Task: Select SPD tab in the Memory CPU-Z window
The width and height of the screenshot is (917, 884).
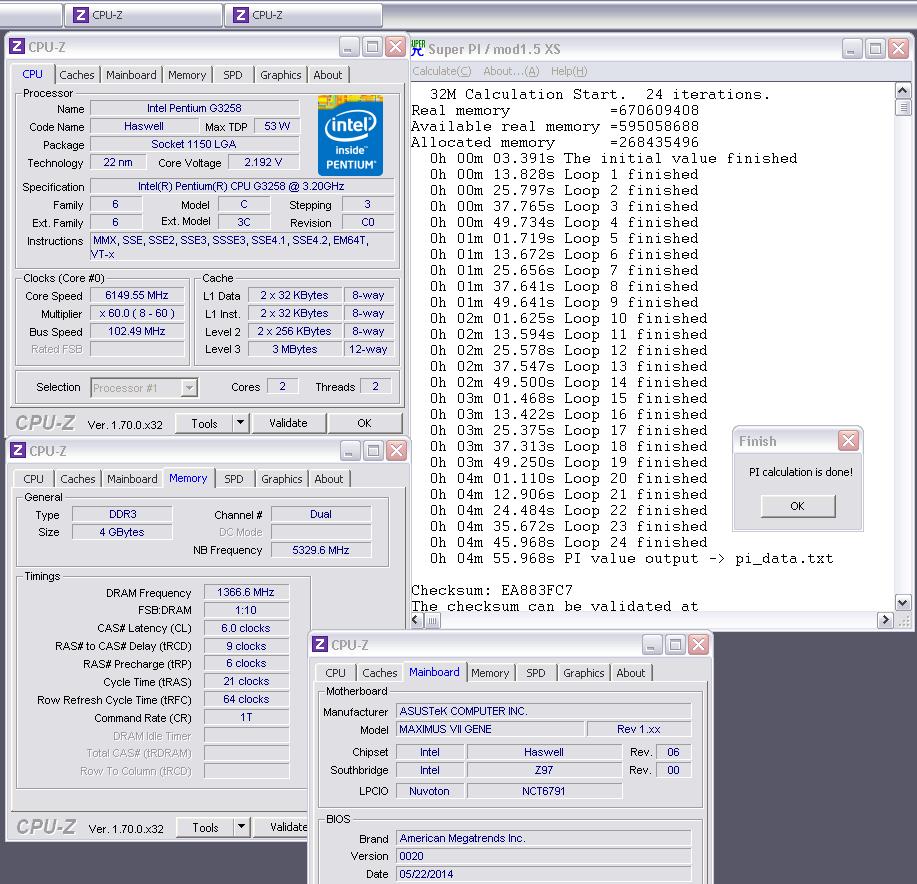Action: 233,479
